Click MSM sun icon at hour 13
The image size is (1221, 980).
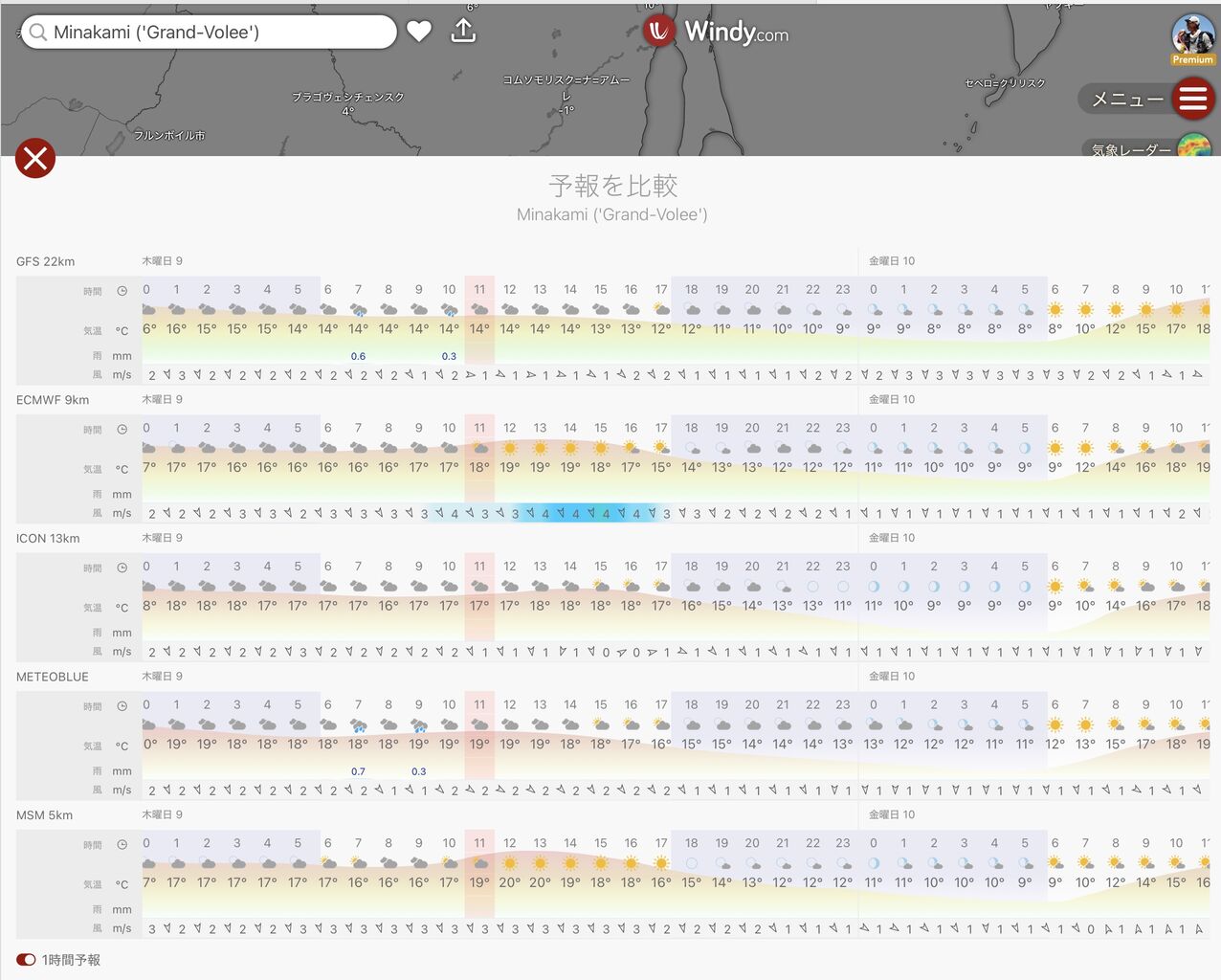[541, 863]
